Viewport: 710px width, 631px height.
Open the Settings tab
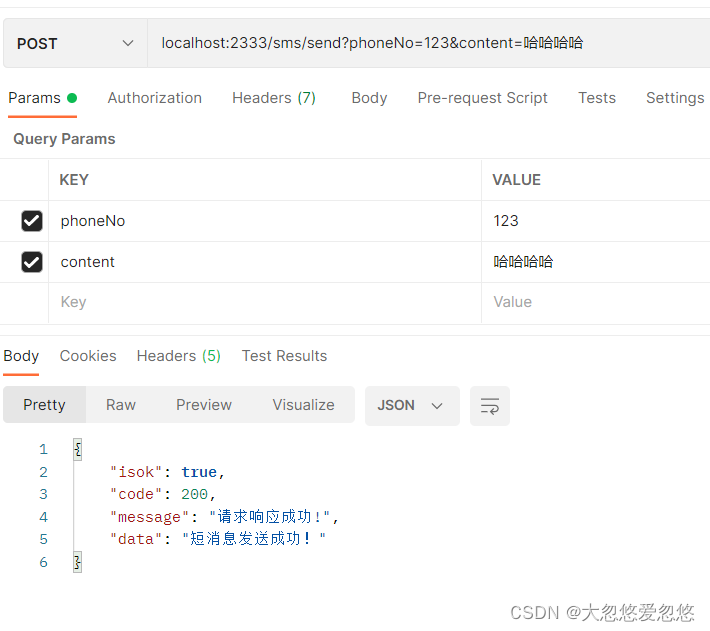click(675, 98)
